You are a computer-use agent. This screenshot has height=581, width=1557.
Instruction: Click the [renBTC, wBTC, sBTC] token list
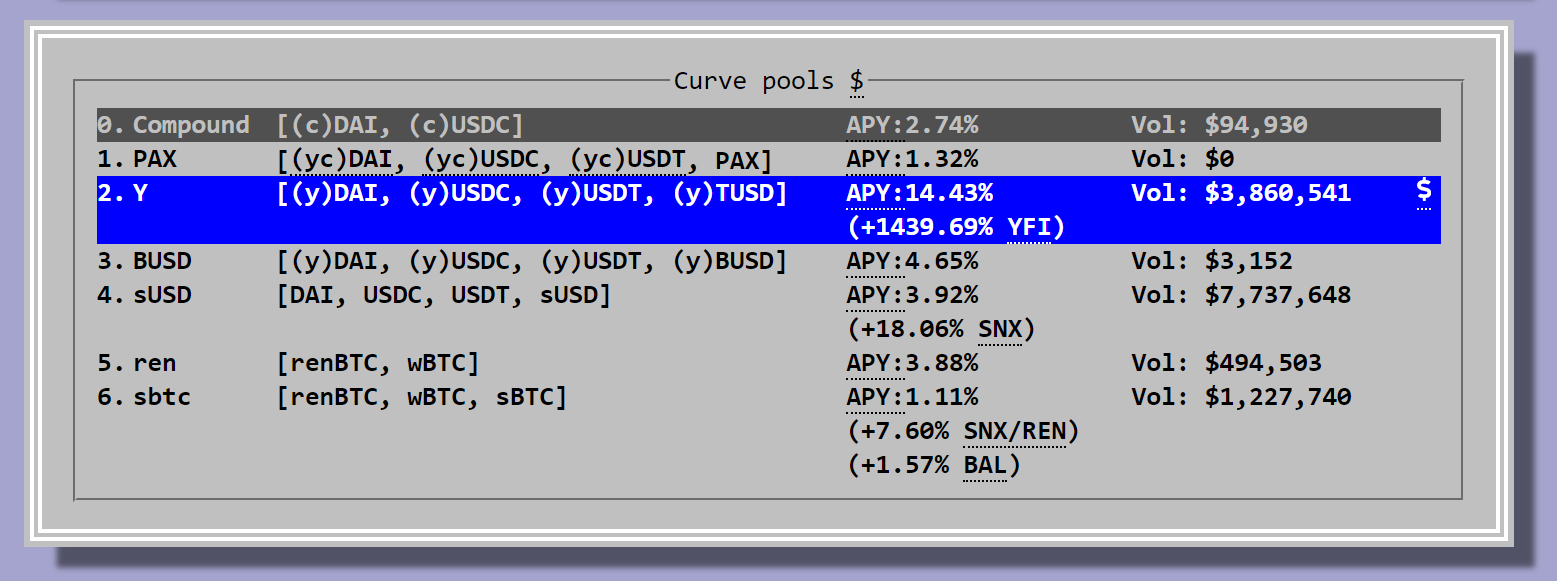(x=421, y=397)
